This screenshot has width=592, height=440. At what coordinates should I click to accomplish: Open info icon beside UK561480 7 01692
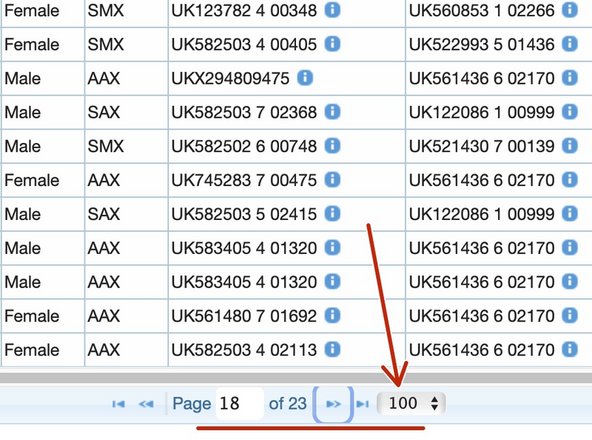pos(333,315)
